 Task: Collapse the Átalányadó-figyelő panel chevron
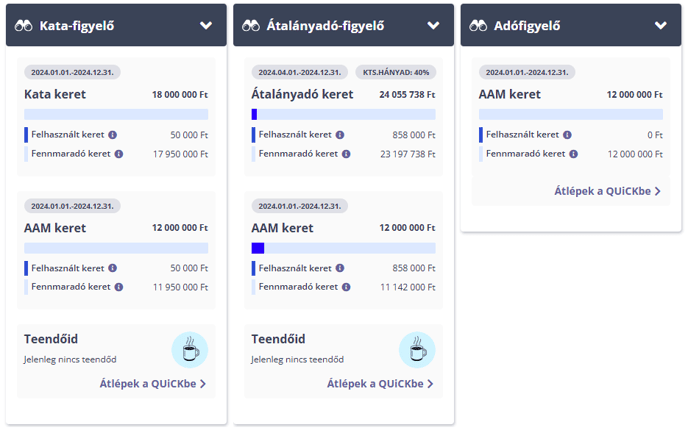433,25
